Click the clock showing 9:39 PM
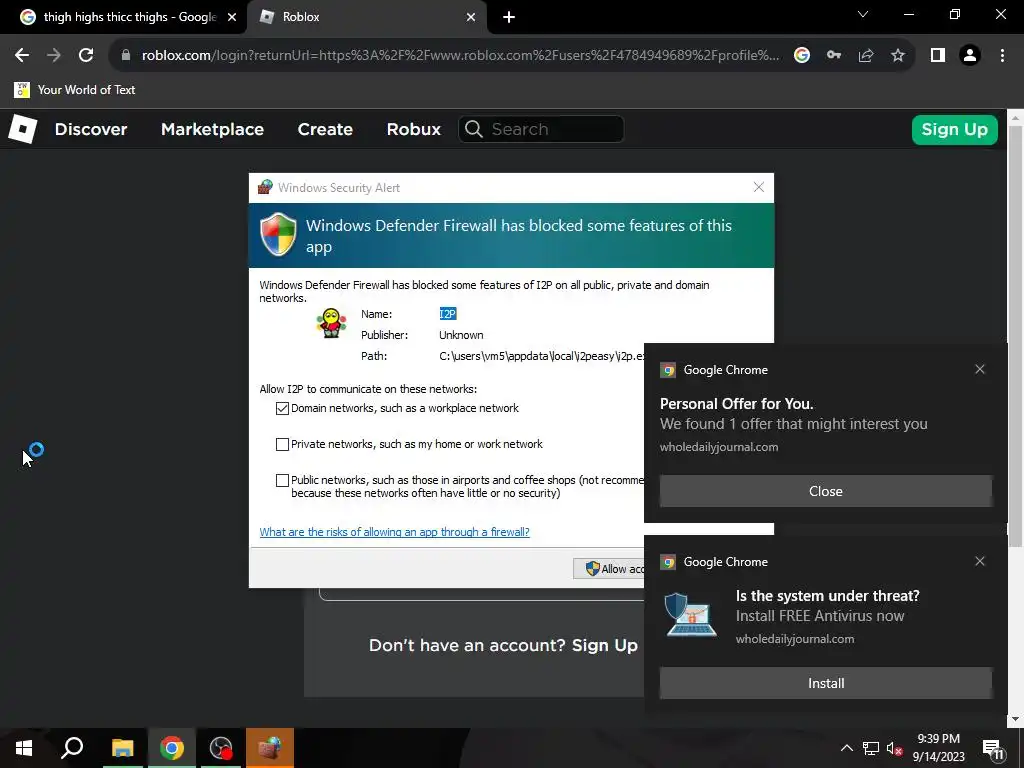Screen dimensions: 1024x768 pos(938,739)
